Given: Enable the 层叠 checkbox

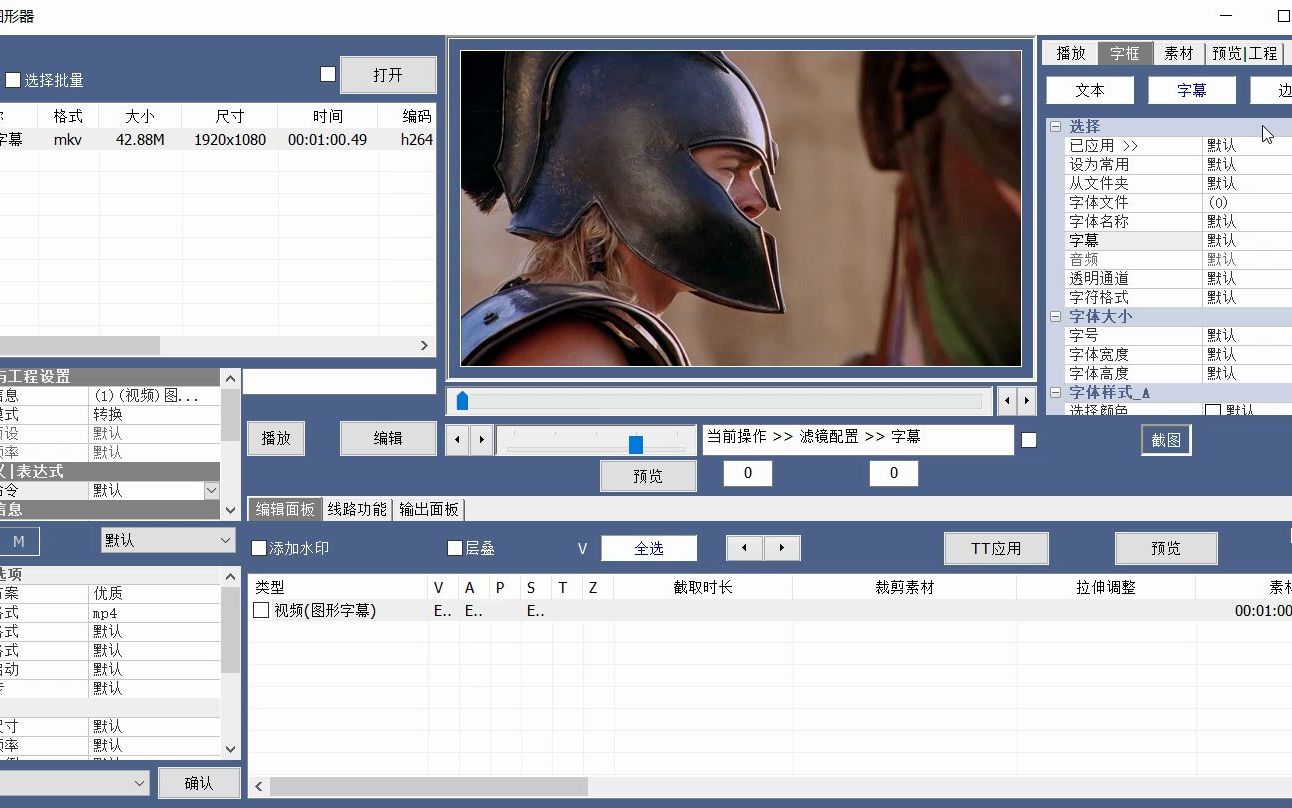Looking at the screenshot, I should click(455, 549).
